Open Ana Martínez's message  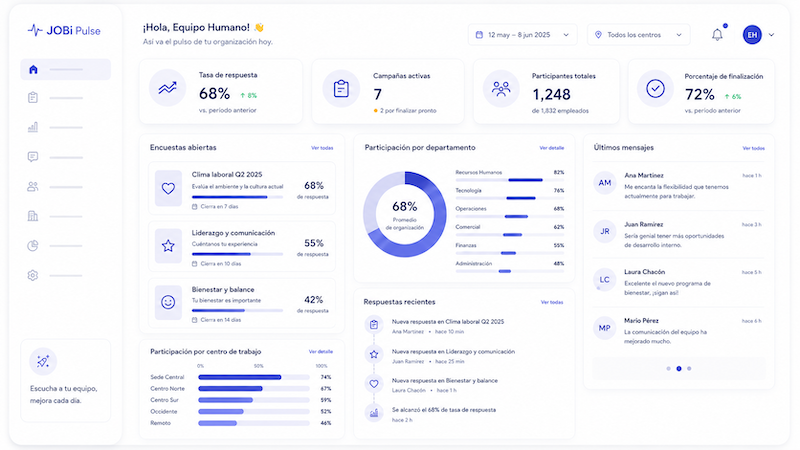(x=678, y=185)
